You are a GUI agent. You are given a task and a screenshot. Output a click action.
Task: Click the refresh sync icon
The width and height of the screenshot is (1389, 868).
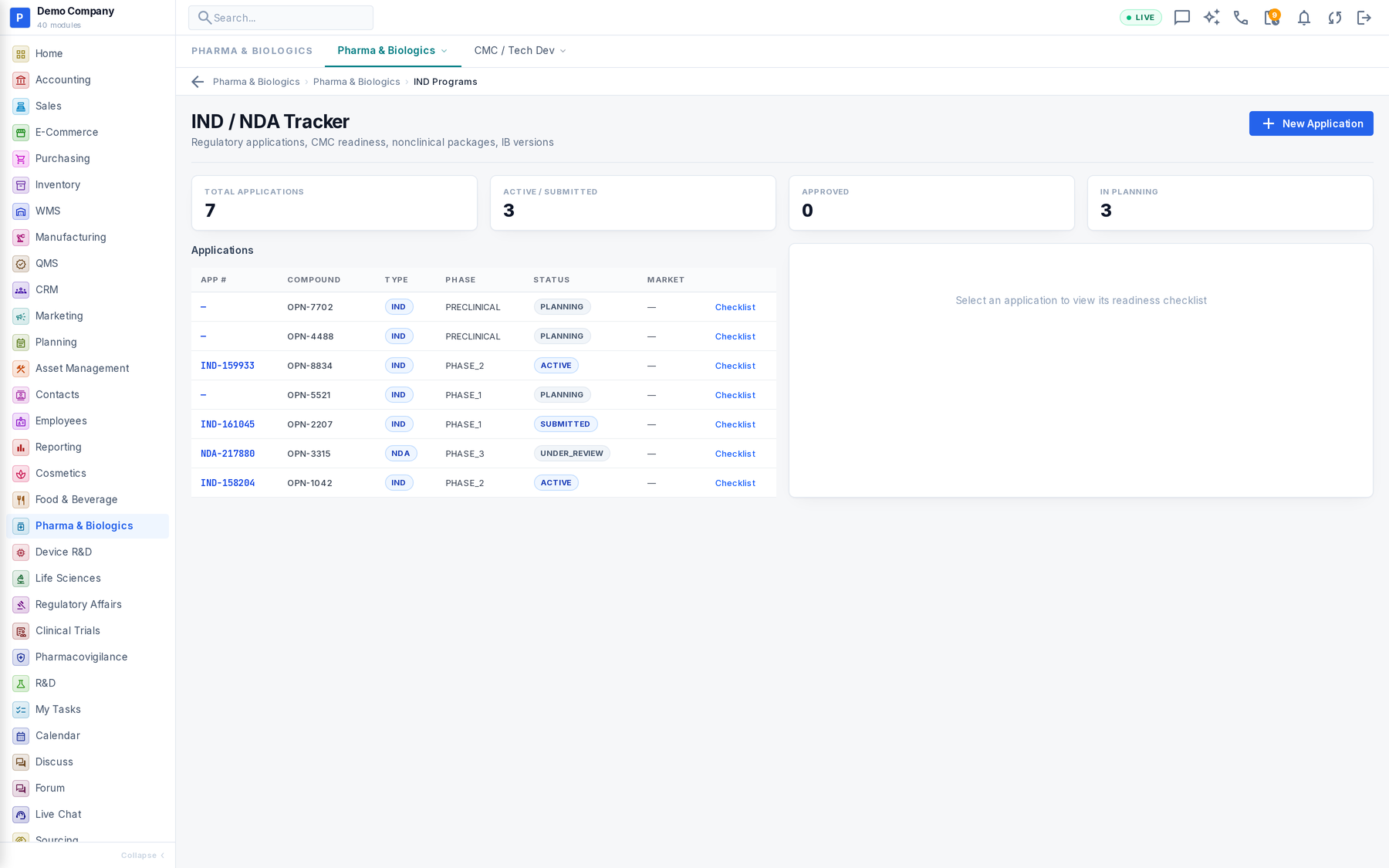[x=1334, y=18]
